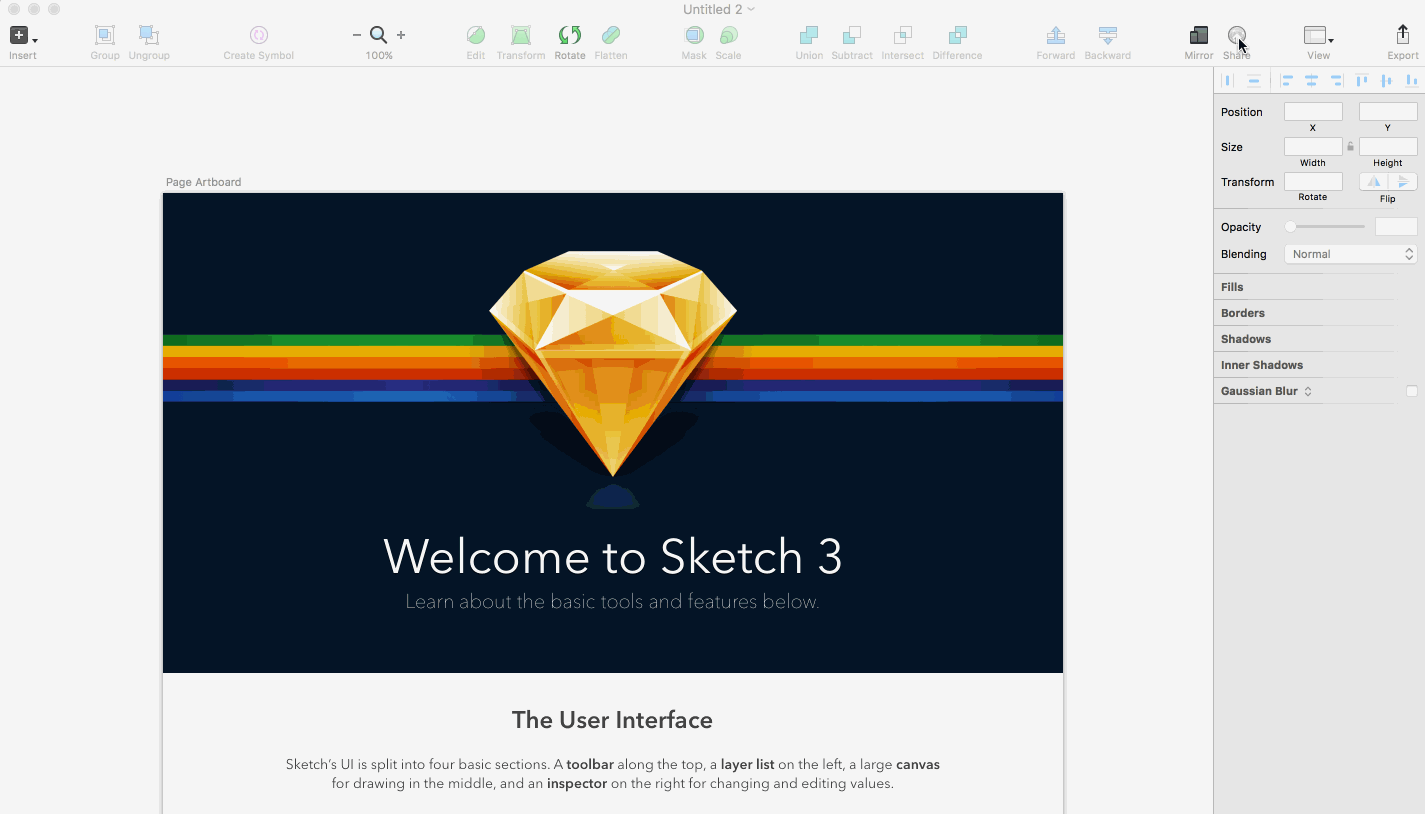Click the Welcome to Sketch 3 heading

click(613, 556)
